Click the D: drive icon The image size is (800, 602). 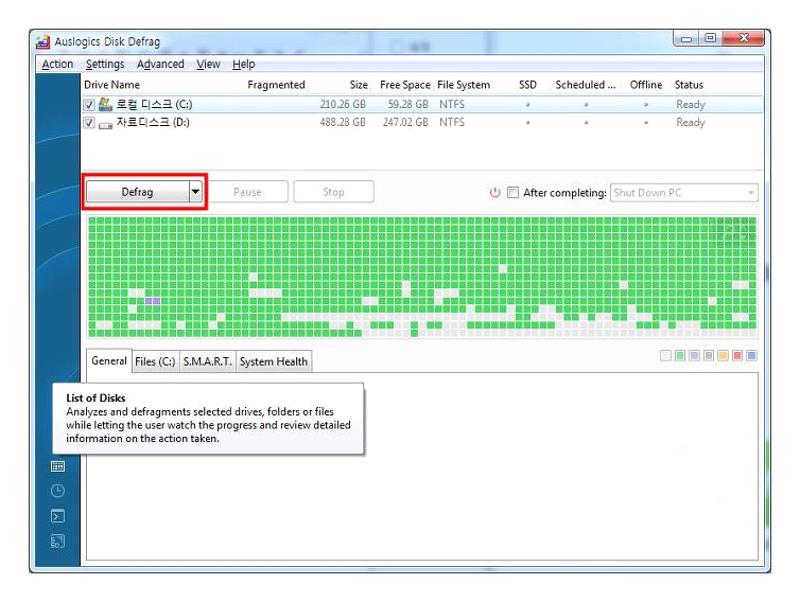[105, 124]
